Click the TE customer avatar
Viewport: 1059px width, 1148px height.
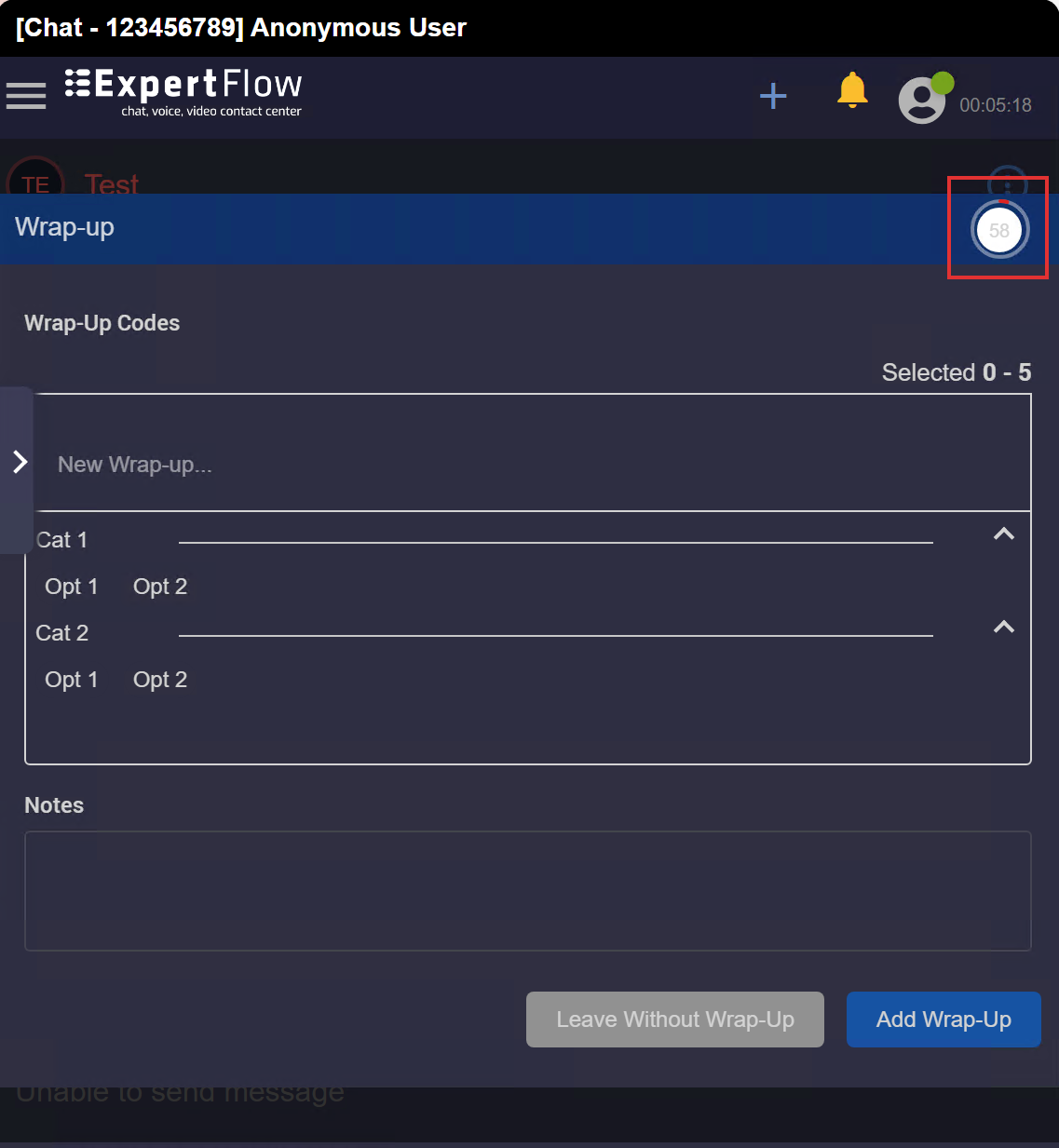(x=35, y=183)
